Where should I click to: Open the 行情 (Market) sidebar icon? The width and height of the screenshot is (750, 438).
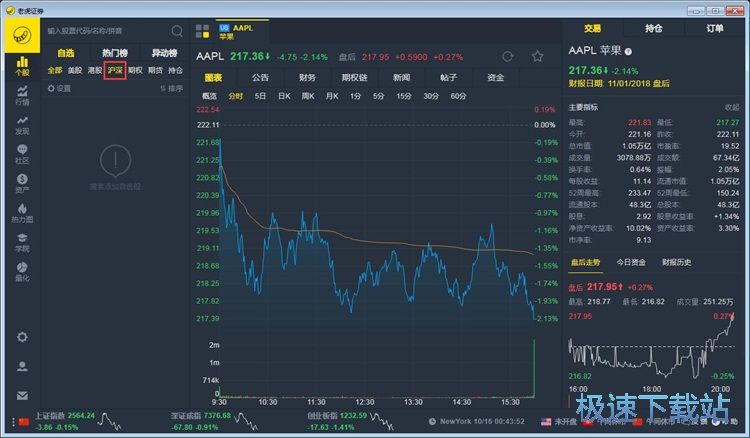(x=21, y=95)
